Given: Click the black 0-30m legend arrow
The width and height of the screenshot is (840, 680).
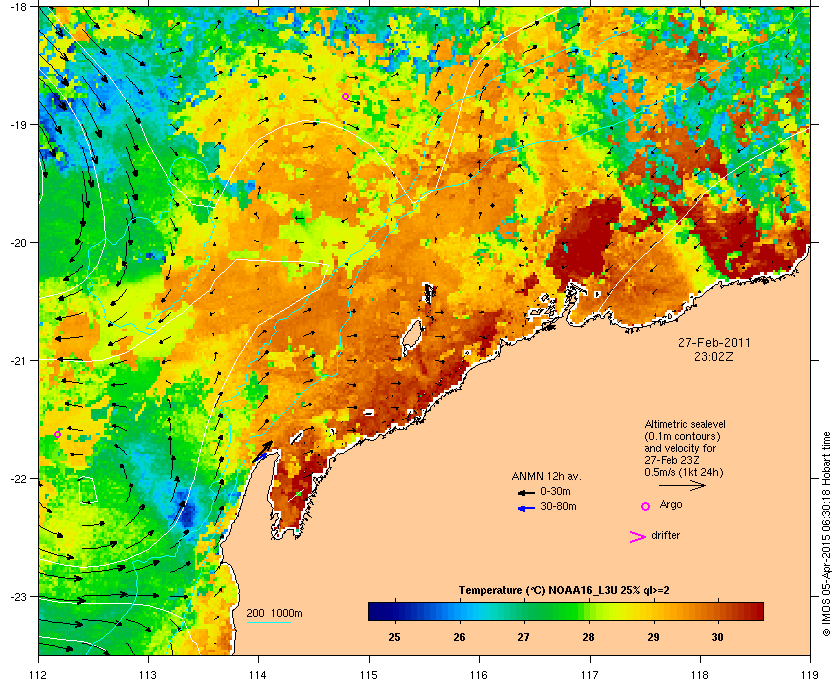Looking at the screenshot, I should (526, 492).
